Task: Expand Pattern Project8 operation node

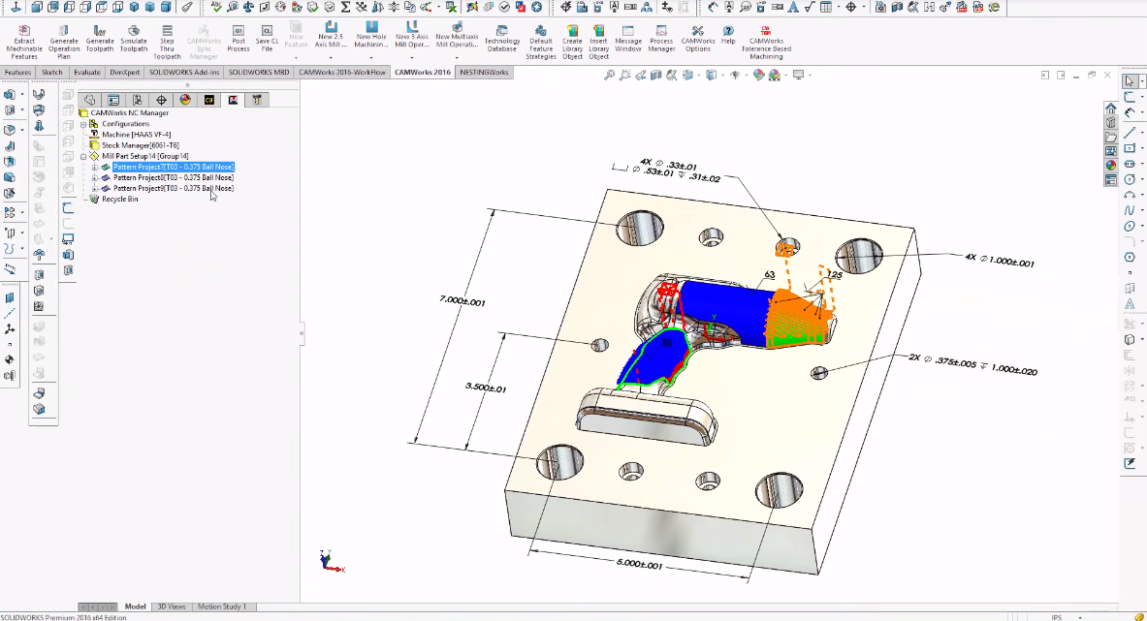Action: point(94,178)
